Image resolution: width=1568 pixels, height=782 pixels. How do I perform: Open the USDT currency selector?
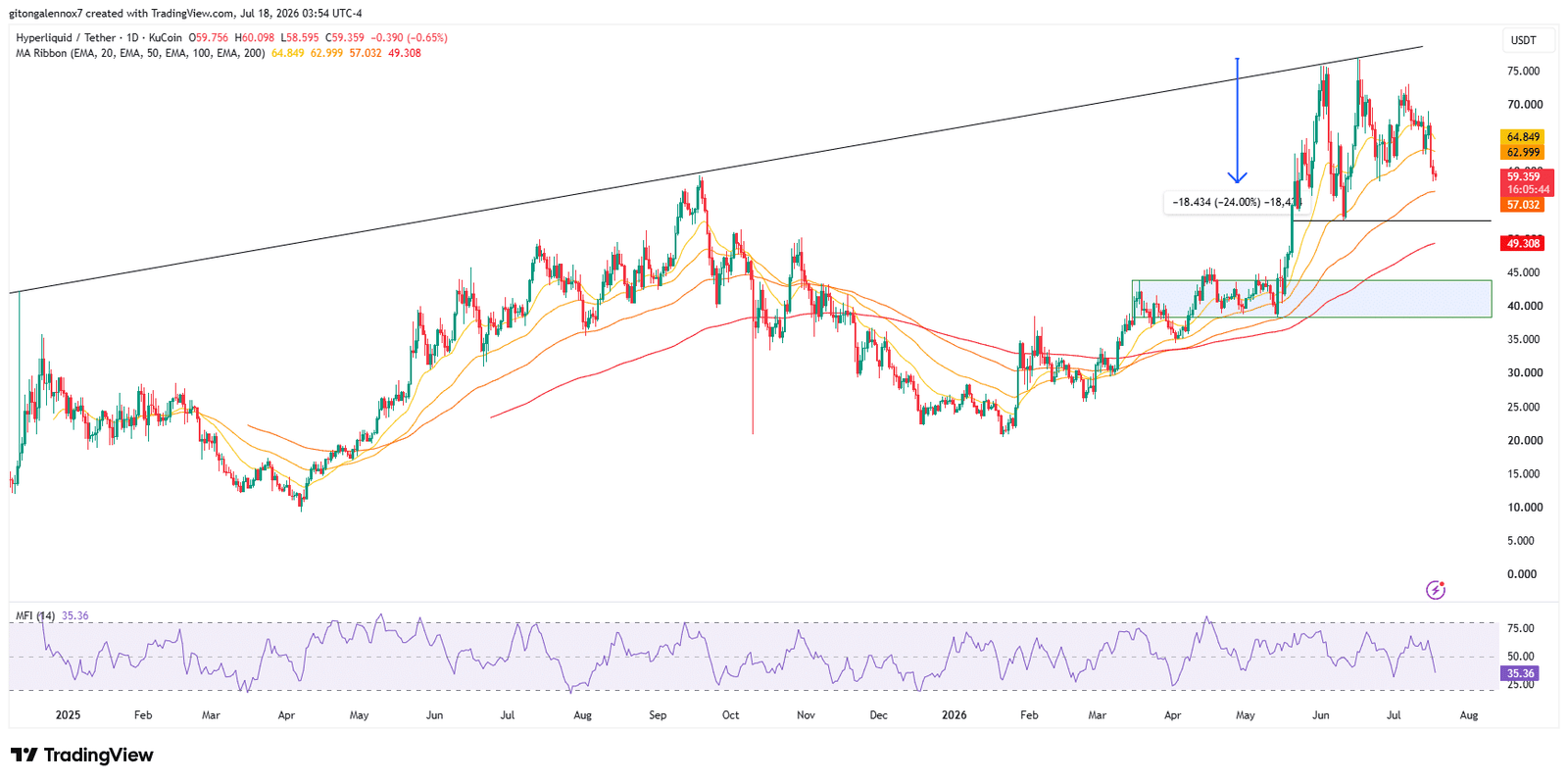[x=1523, y=40]
